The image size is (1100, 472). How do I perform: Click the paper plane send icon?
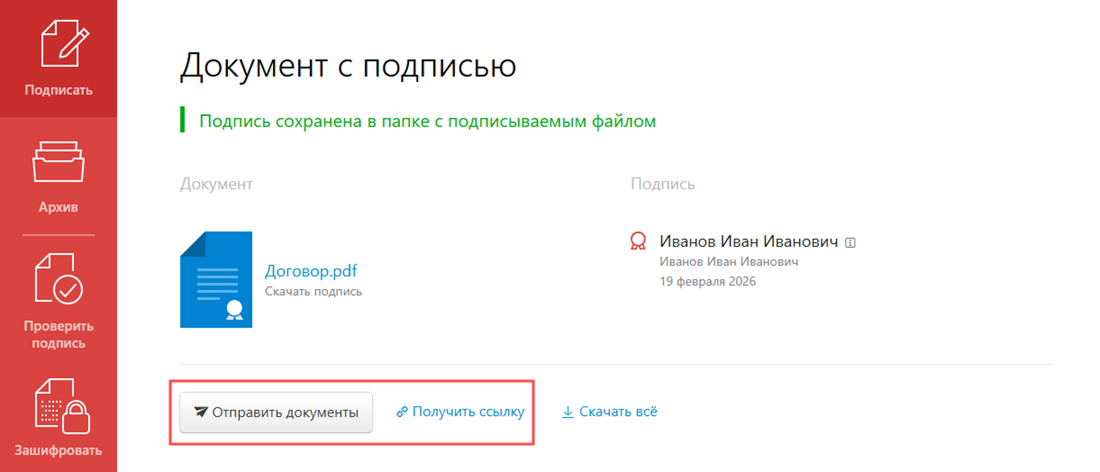coord(201,412)
